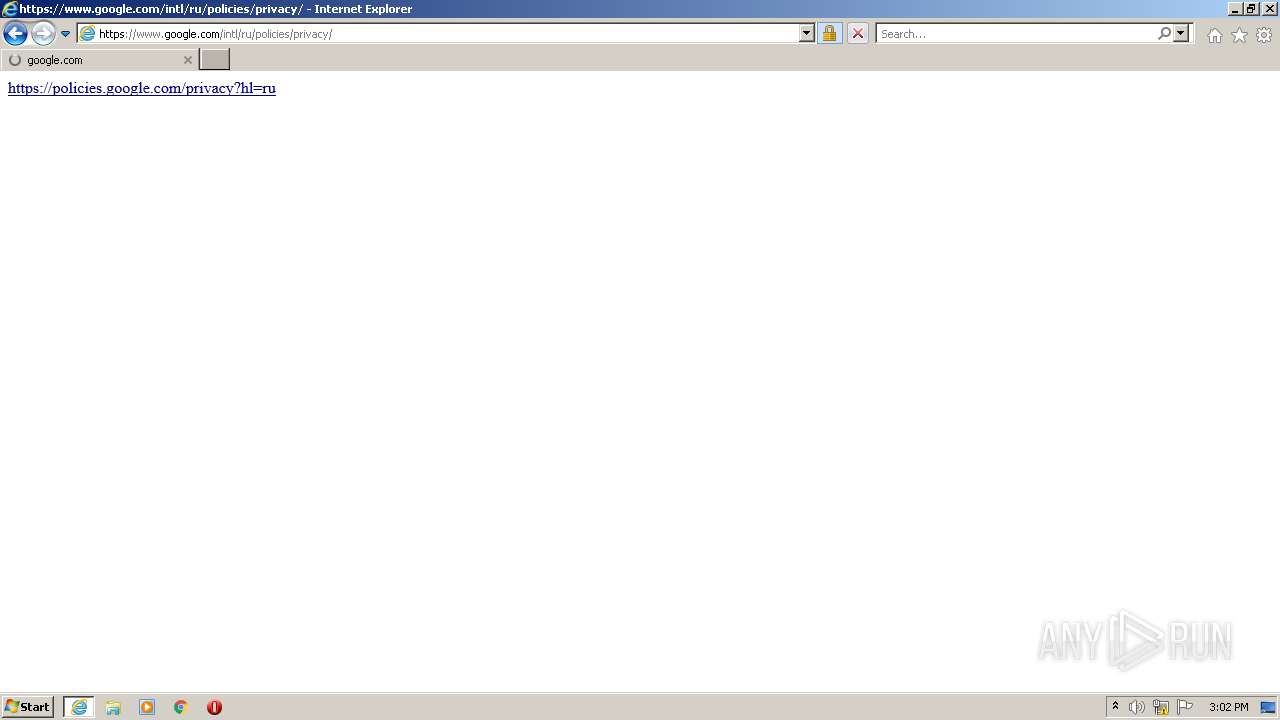
Task: Click the address bar URL field
Action: click(448, 33)
